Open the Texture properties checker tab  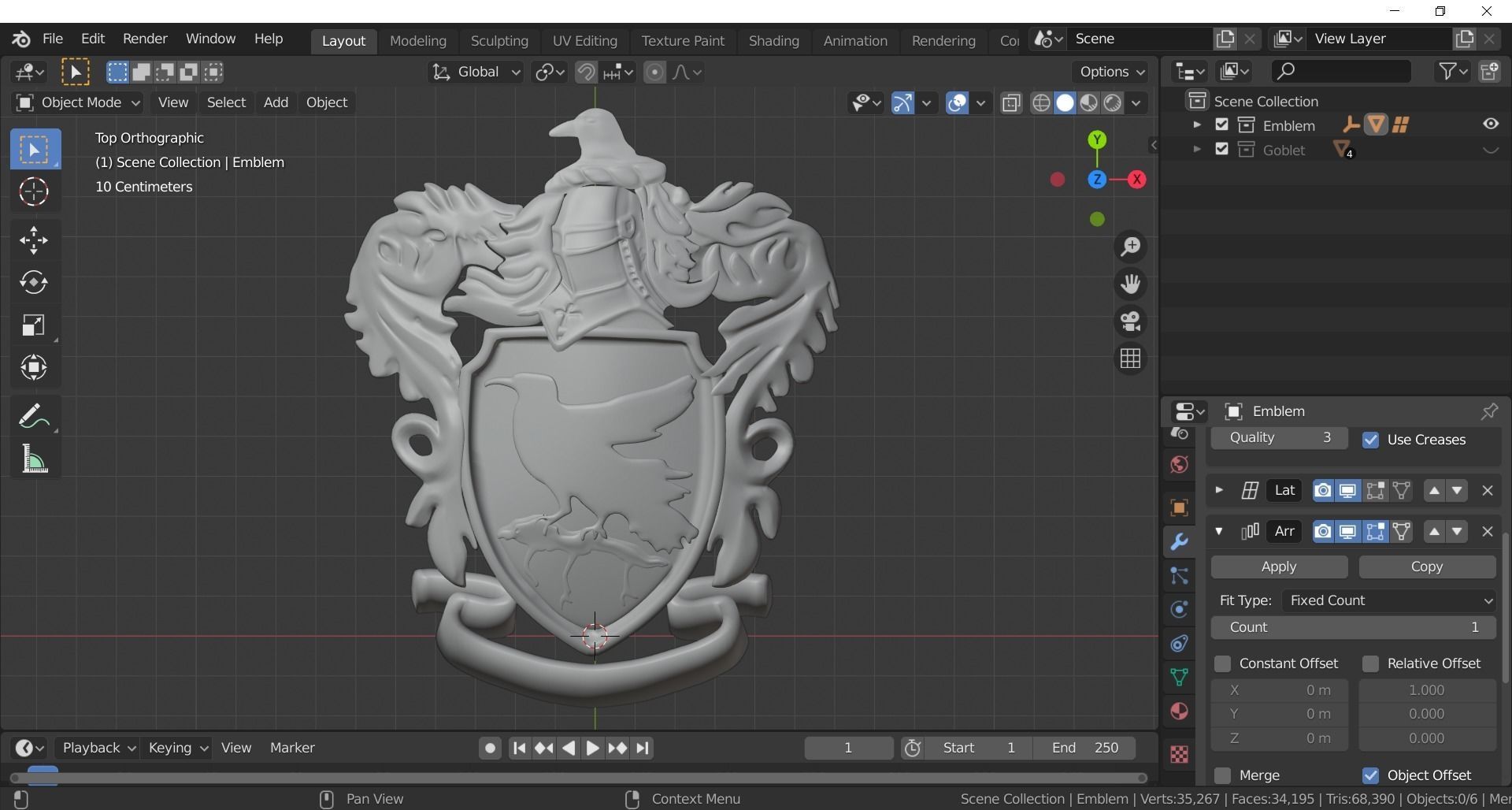point(1179,755)
